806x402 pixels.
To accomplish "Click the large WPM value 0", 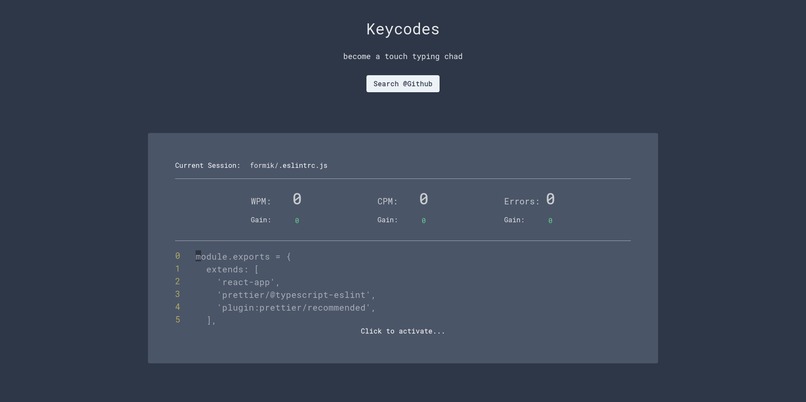I will point(297,199).
